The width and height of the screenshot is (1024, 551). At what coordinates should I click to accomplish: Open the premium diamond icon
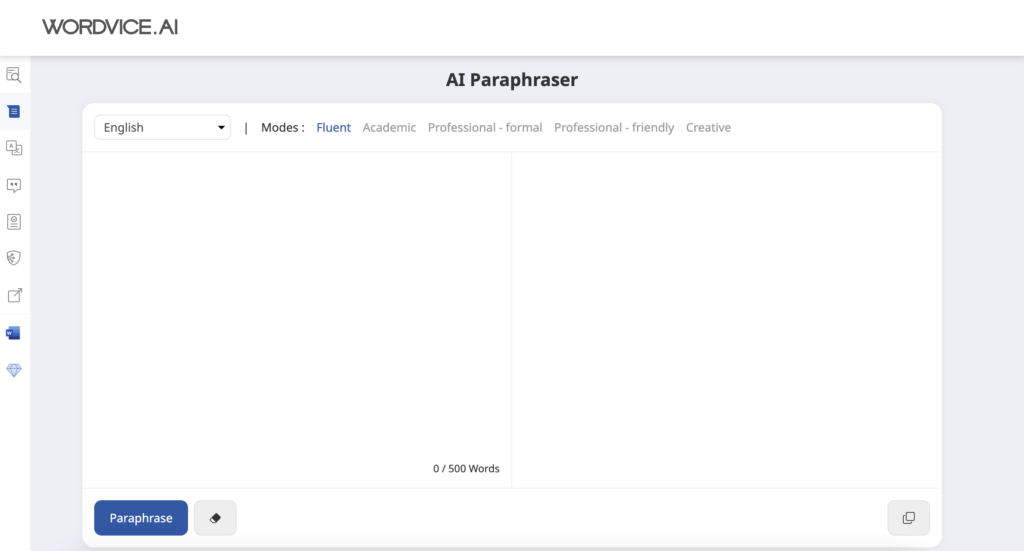(14, 370)
